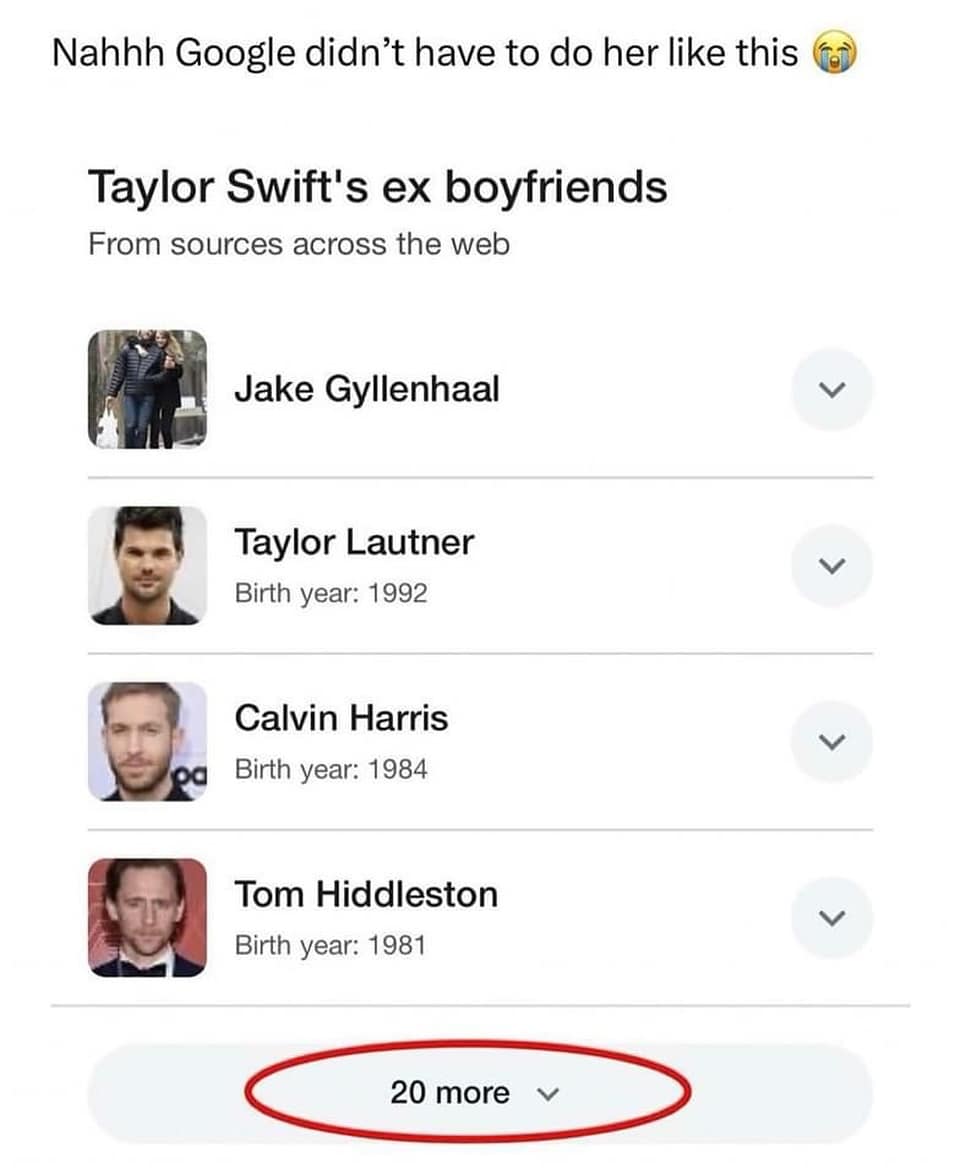Screen dimensions: 960x1174
Task: Click the "Taylor Swift's ex boyfriends" heading
Action: click(377, 187)
